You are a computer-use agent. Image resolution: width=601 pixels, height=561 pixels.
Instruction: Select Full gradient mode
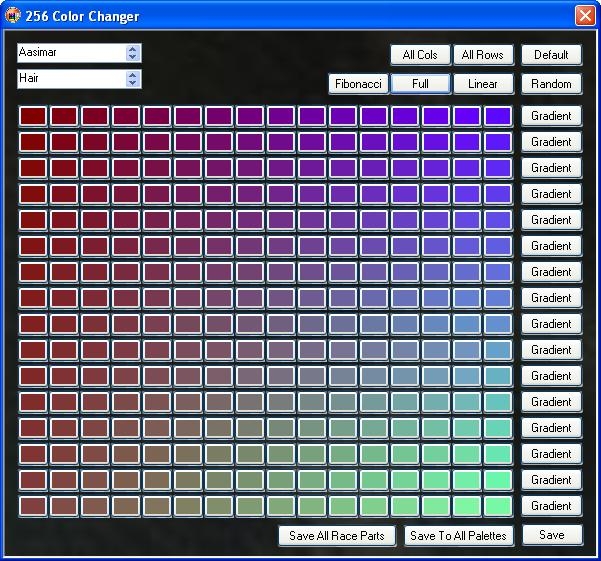[420, 84]
